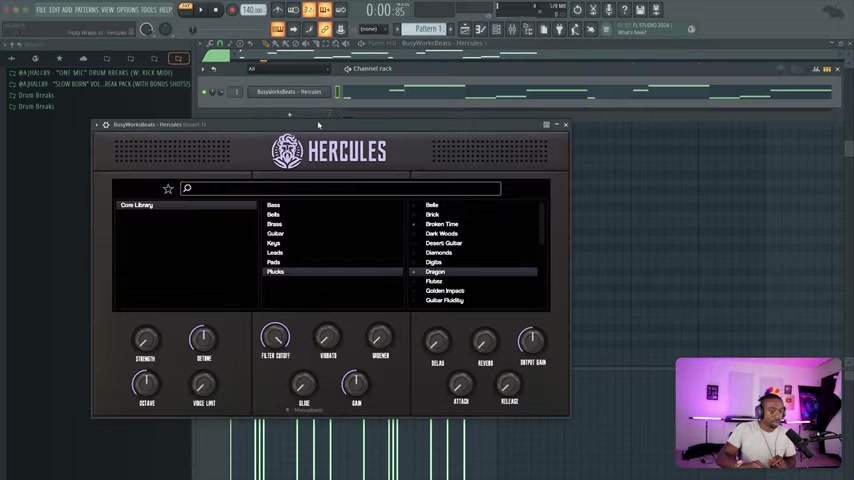854x480 pixels.
Task: Toggle the favorites star in Hercules
Action: point(168,189)
